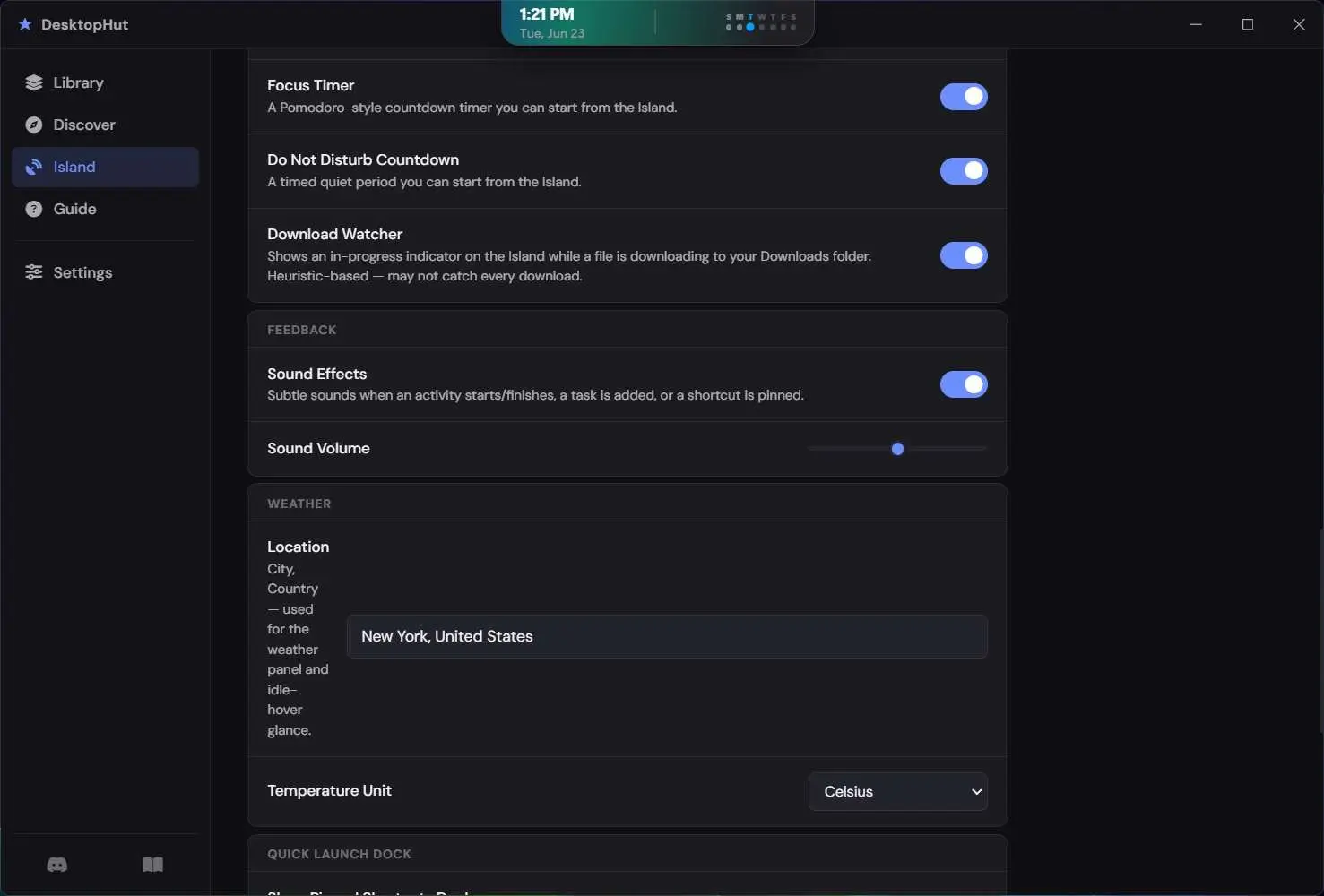Open the Guide page
Image resolution: width=1324 pixels, height=896 pixels.
coord(106,209)
